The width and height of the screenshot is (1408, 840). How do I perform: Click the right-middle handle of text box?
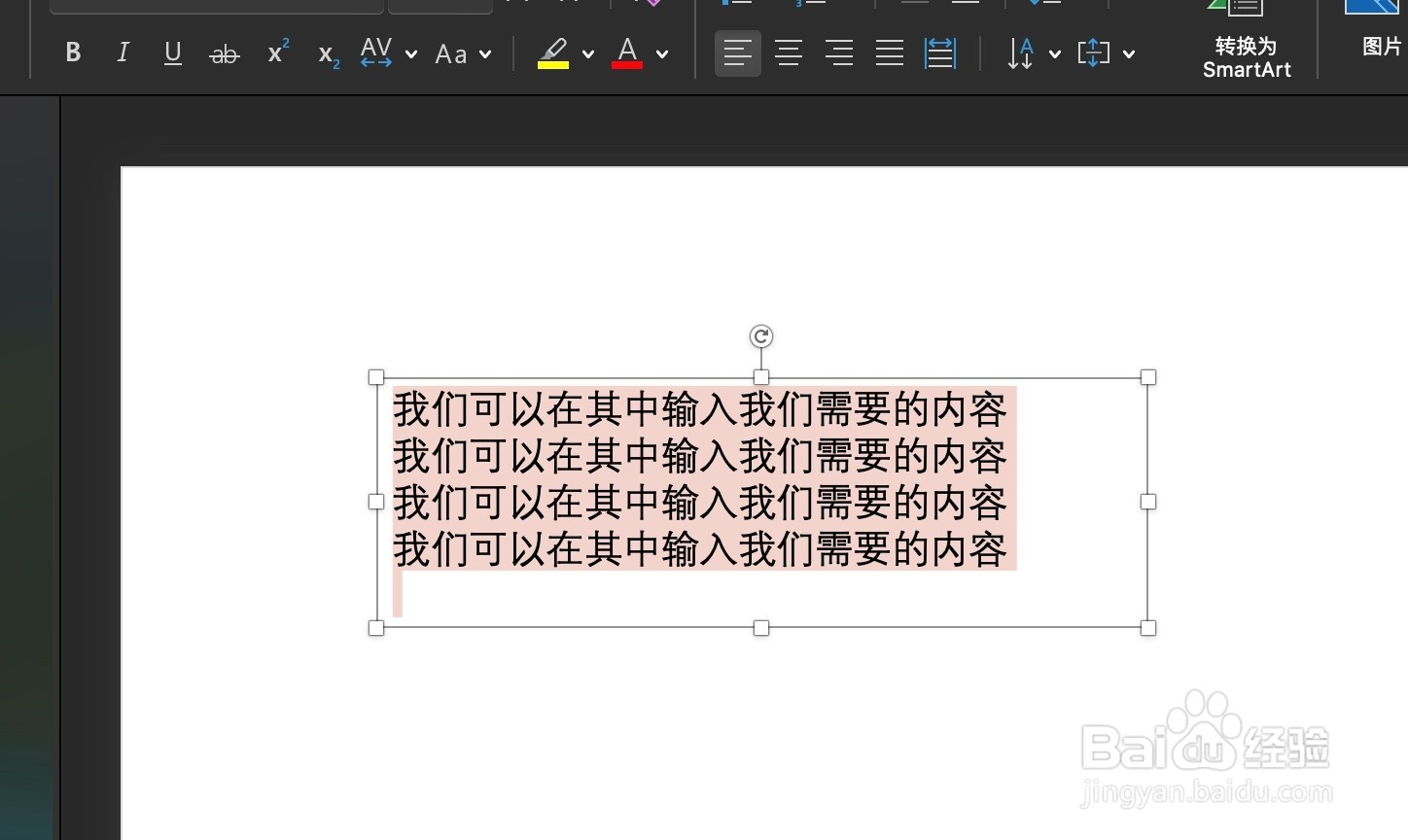(1148, 502)
